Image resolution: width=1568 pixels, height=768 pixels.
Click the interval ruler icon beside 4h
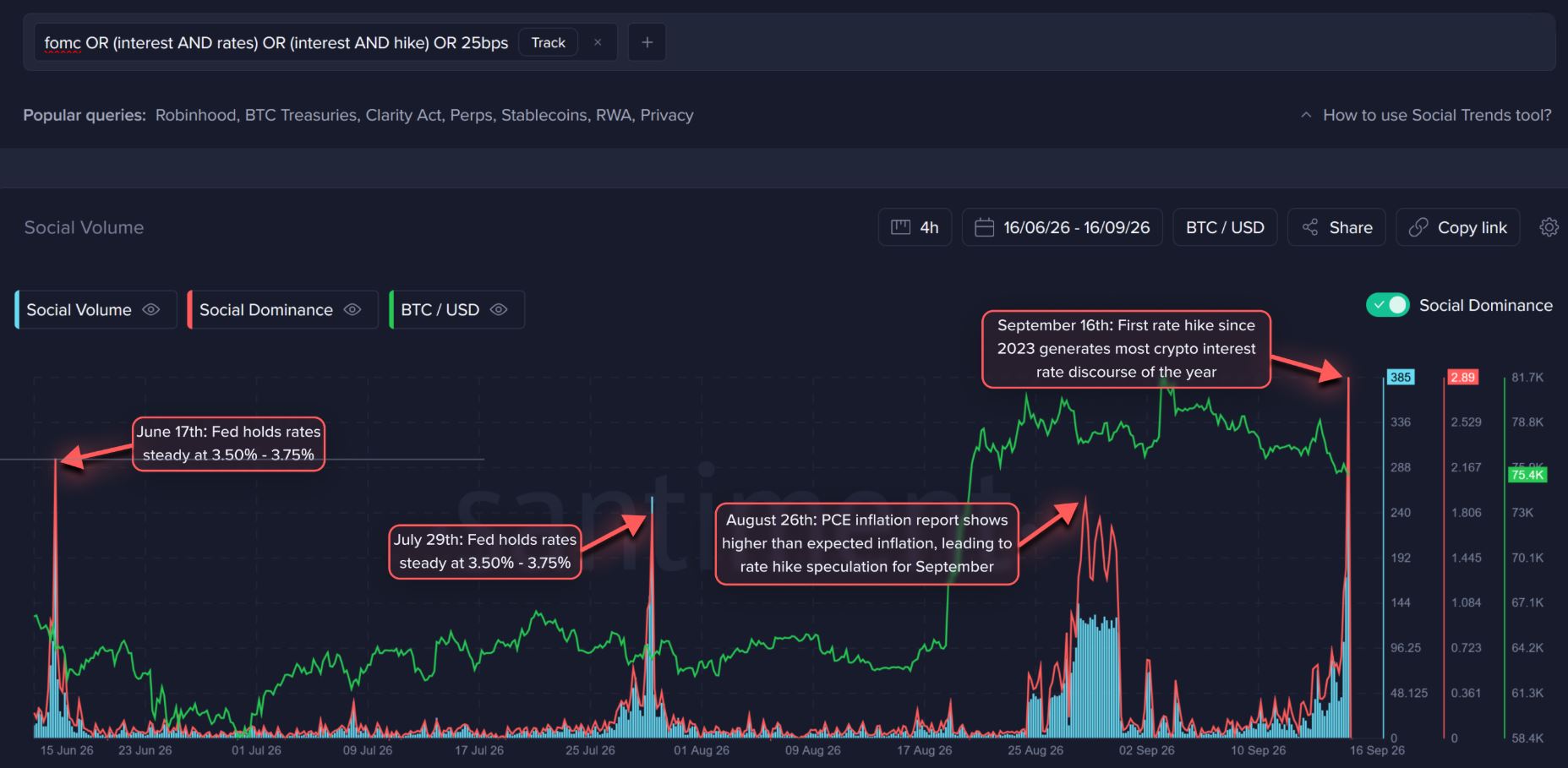click(900, 227)
